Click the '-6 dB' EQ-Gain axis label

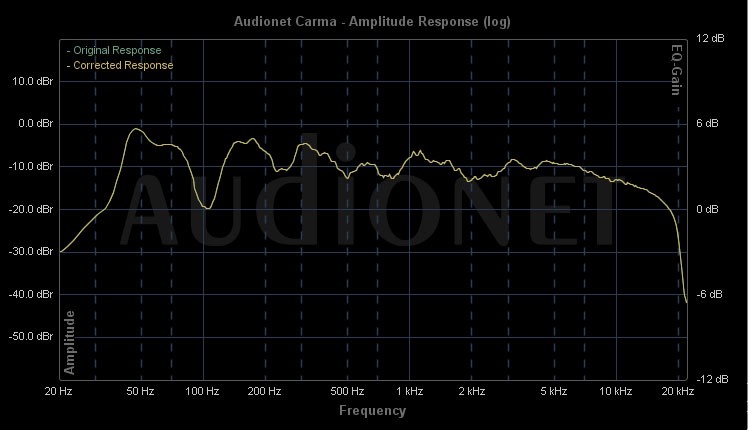pos(709,294)
